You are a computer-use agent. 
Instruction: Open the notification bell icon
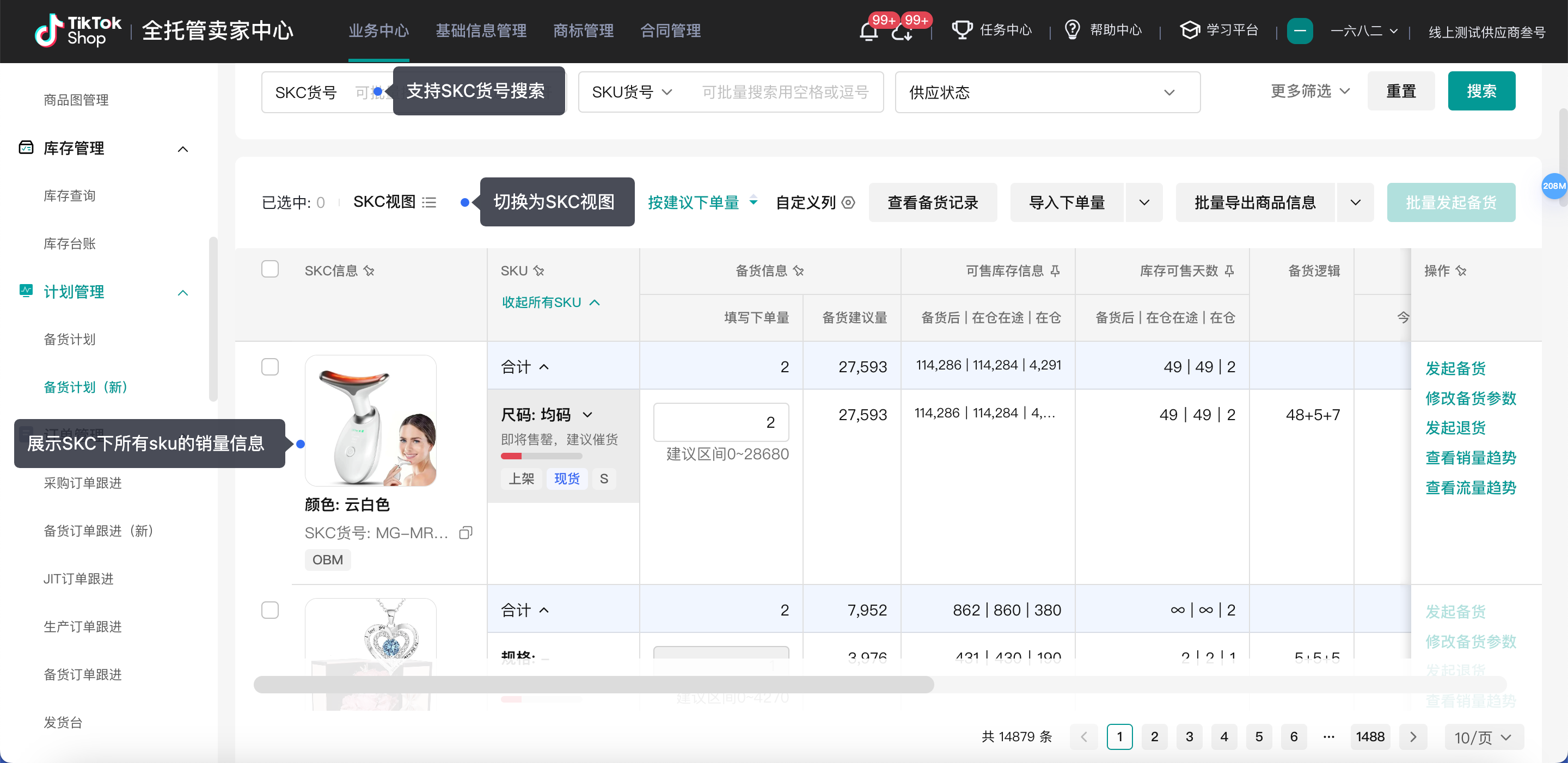tap(868, 31)
